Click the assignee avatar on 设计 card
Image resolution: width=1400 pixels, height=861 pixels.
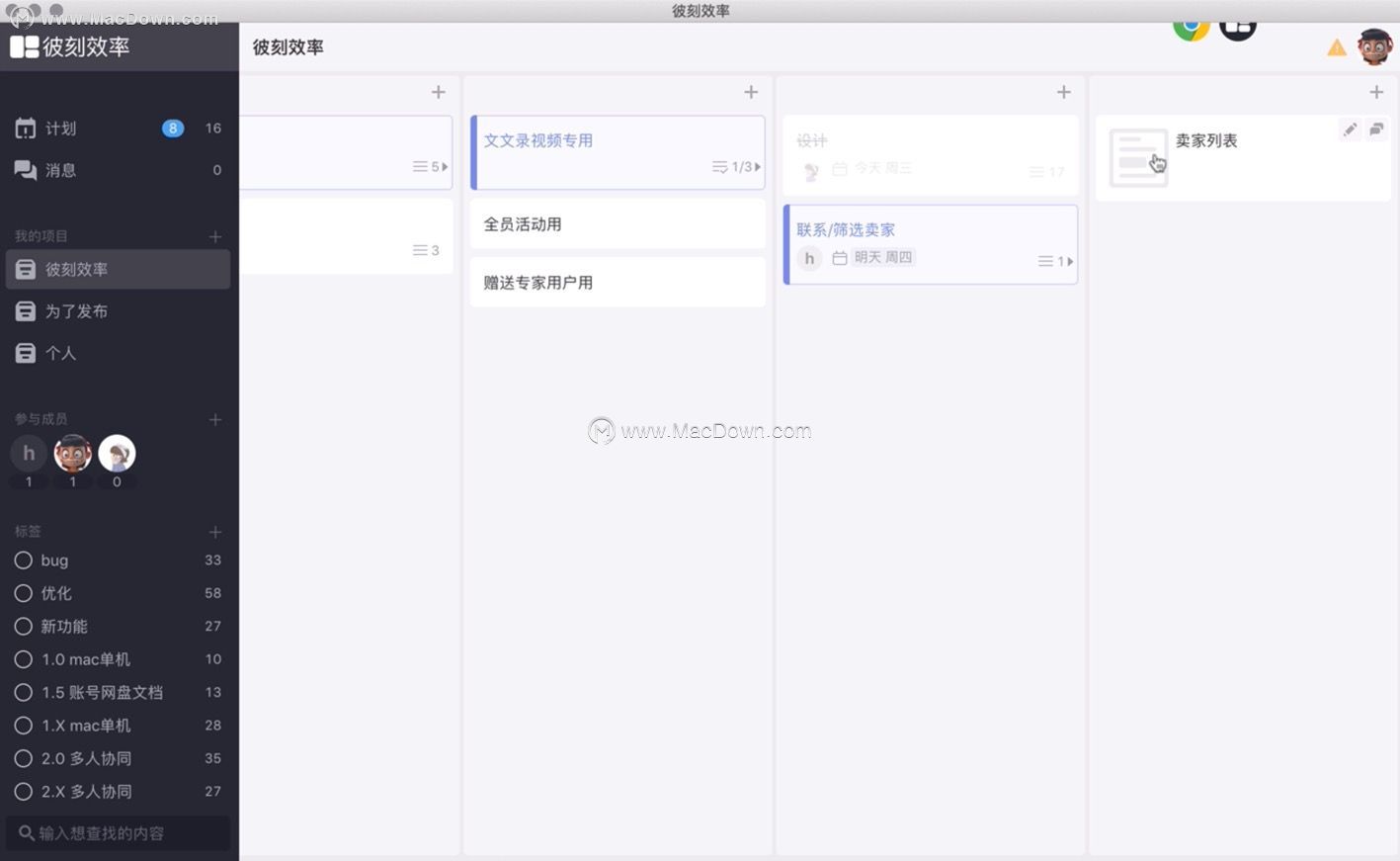point(811,172)
